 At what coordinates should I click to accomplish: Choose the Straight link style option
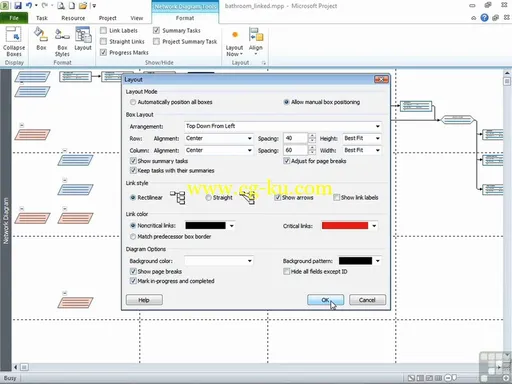[208, 198]
